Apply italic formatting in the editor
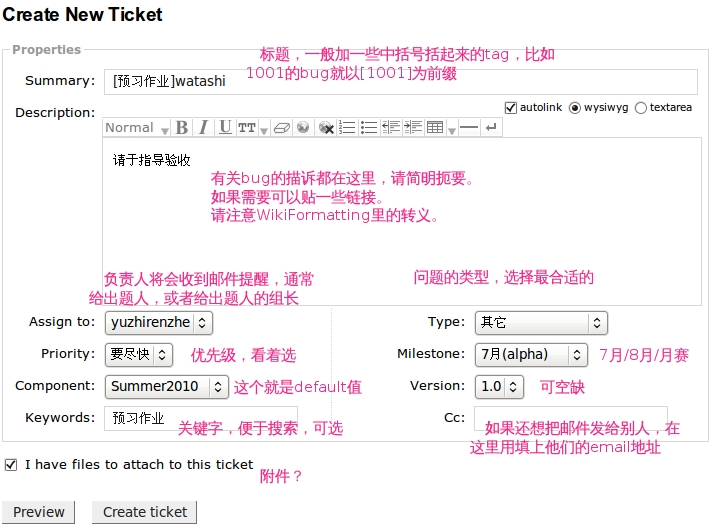This screenshot has width=716, height=528. pyautogui.click(x=203, y=128)
